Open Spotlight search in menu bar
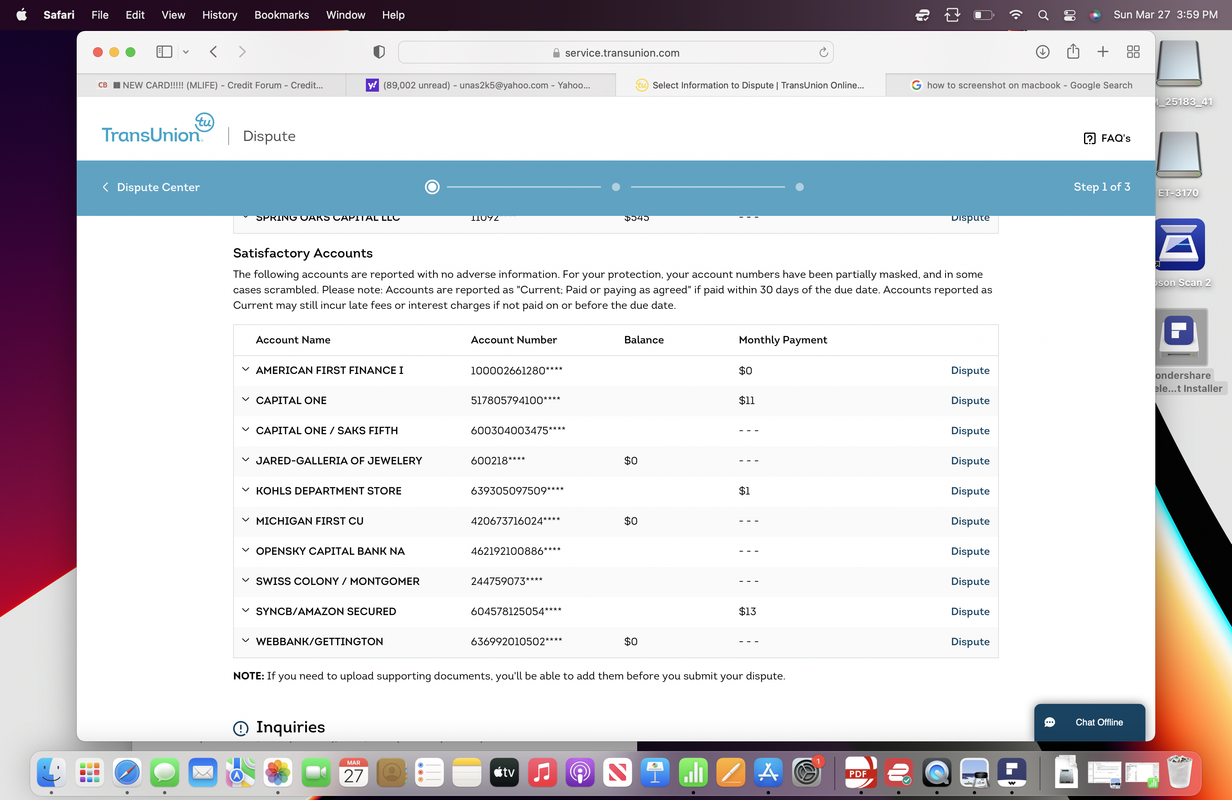This screenshot has height=800, width=1232. pos(1044,15)
